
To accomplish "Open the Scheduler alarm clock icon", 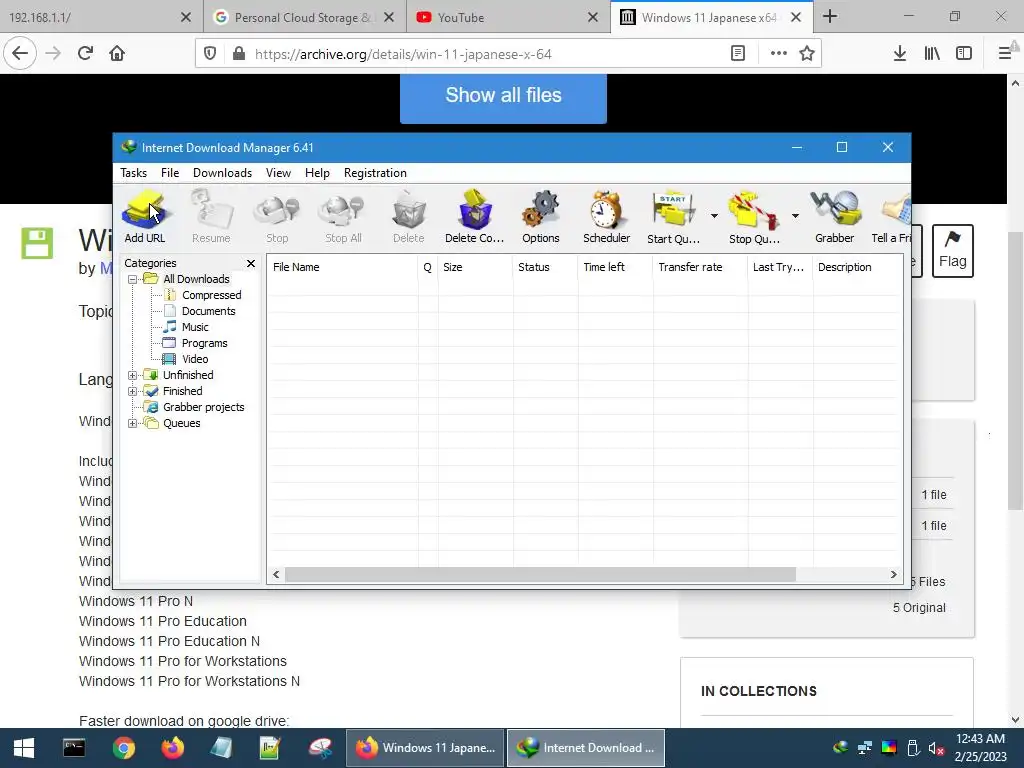I will pos(607,217).
